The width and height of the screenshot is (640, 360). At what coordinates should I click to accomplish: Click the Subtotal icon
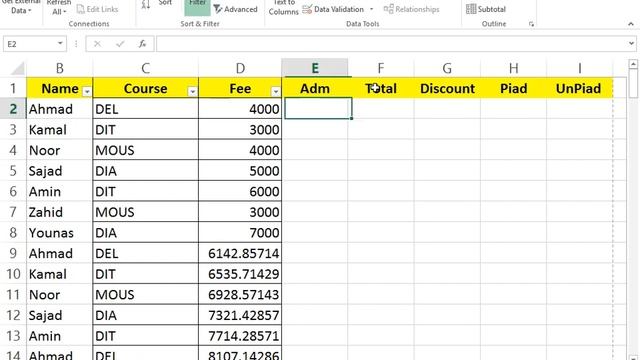click(471, 9)
